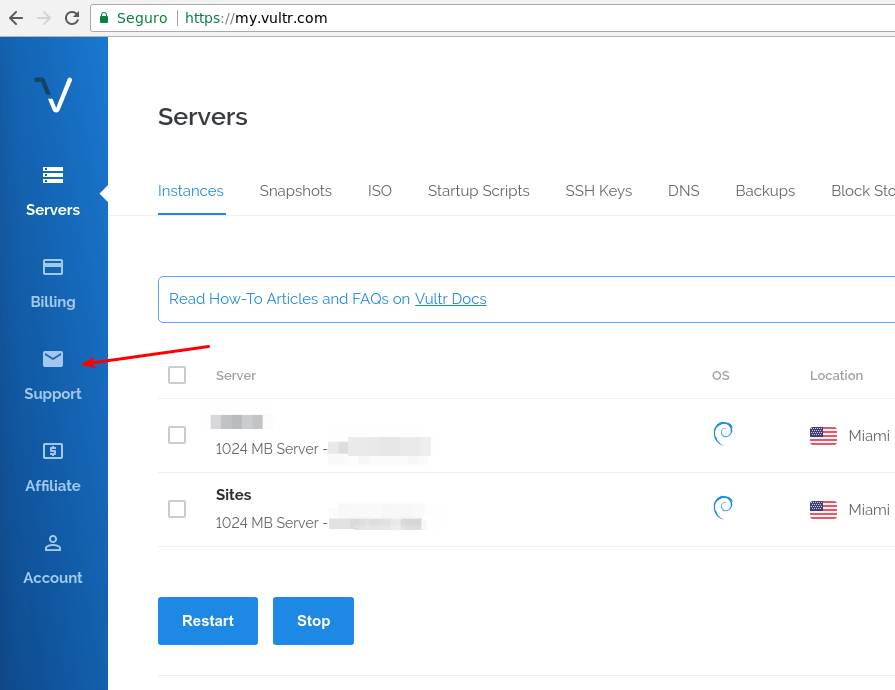This screenshot has height=690, width=895.
Task: Open the SSH Keys tab
Action: (x=599, y=191)
